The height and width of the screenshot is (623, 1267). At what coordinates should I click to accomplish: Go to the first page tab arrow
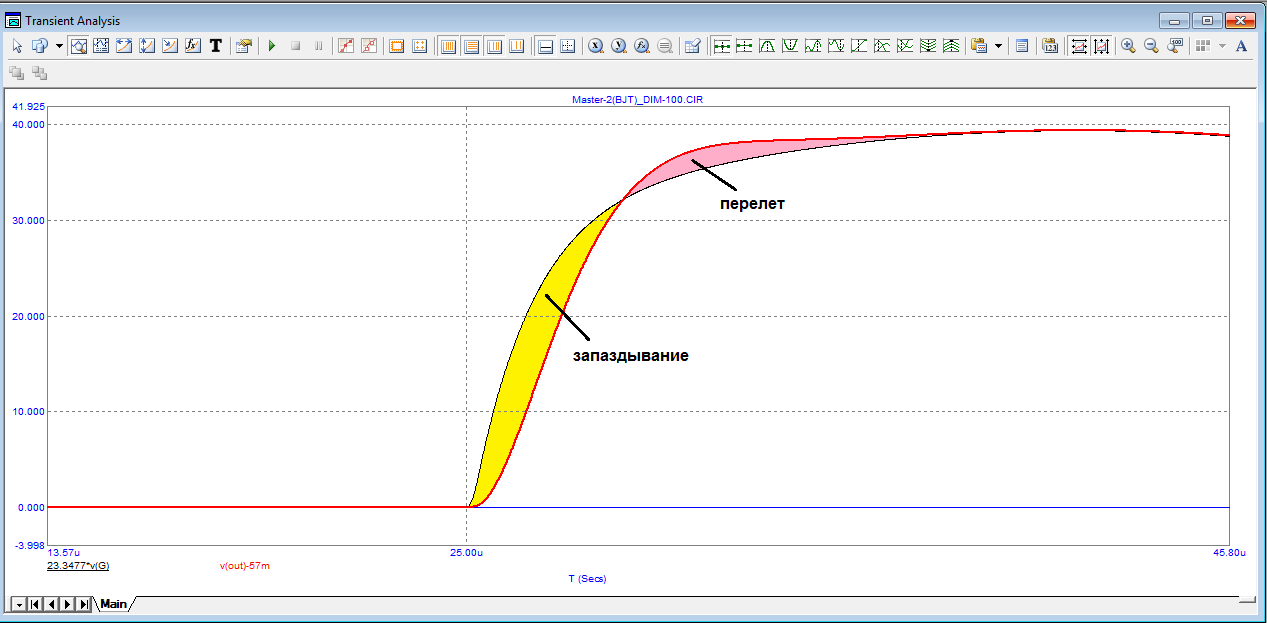[35, 604]
